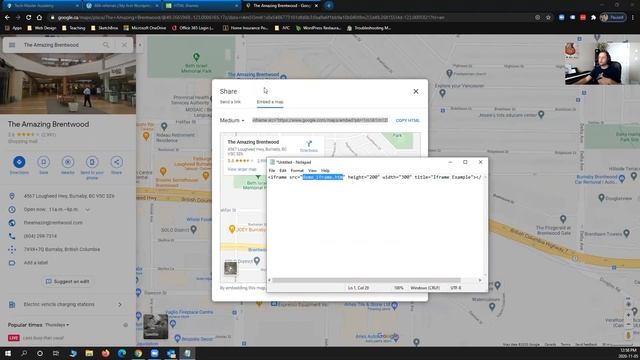This screenshot has height=360, width=640.
Task: Open the Microsoft OneDrive bookmark
Action: 144,28
